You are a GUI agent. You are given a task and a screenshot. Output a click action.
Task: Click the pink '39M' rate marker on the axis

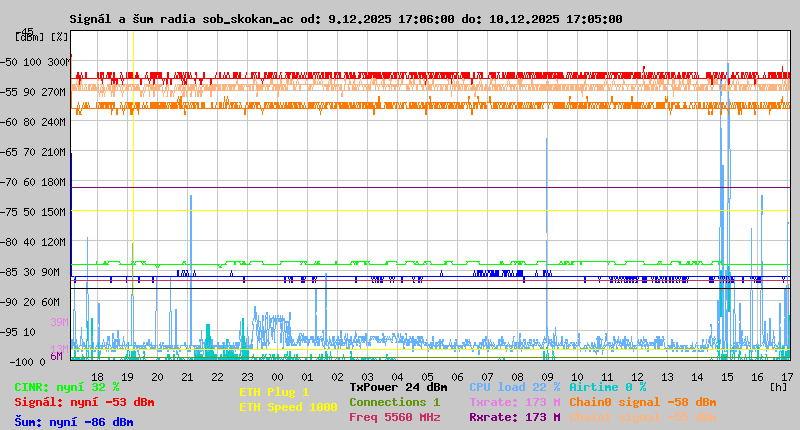[59, 322]
